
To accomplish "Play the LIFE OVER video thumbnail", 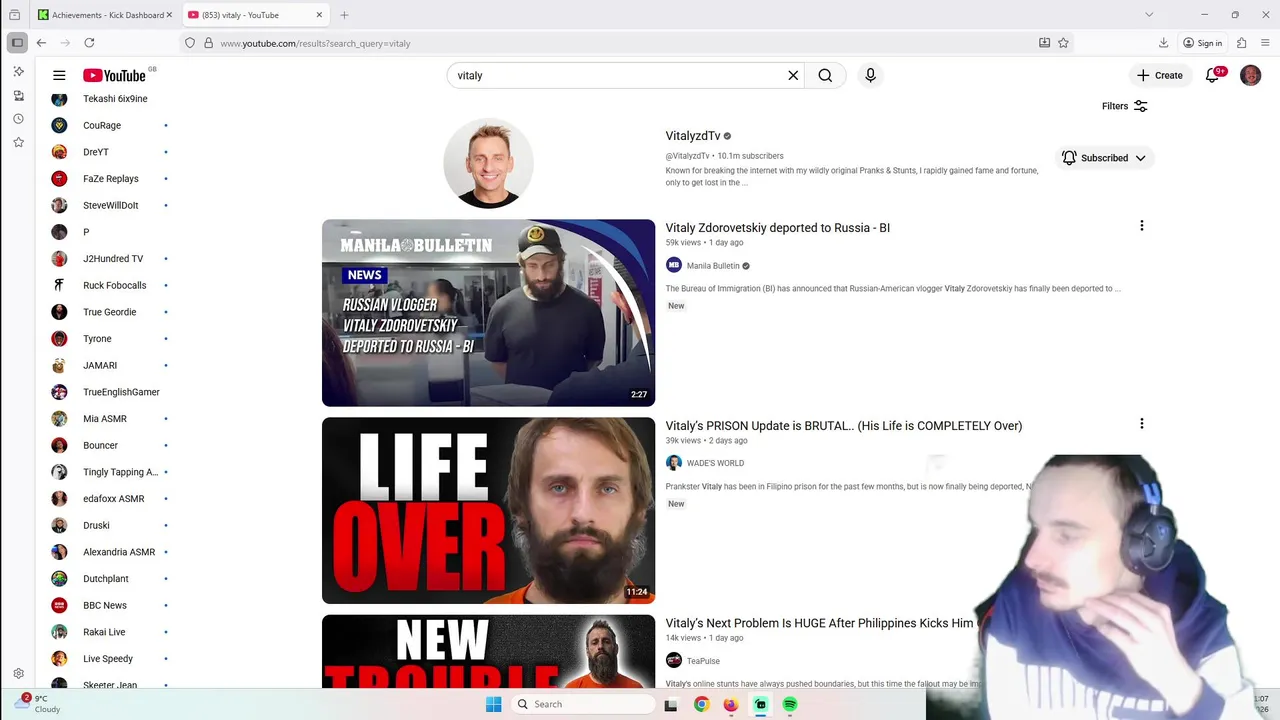I will (x=488, y=510).
